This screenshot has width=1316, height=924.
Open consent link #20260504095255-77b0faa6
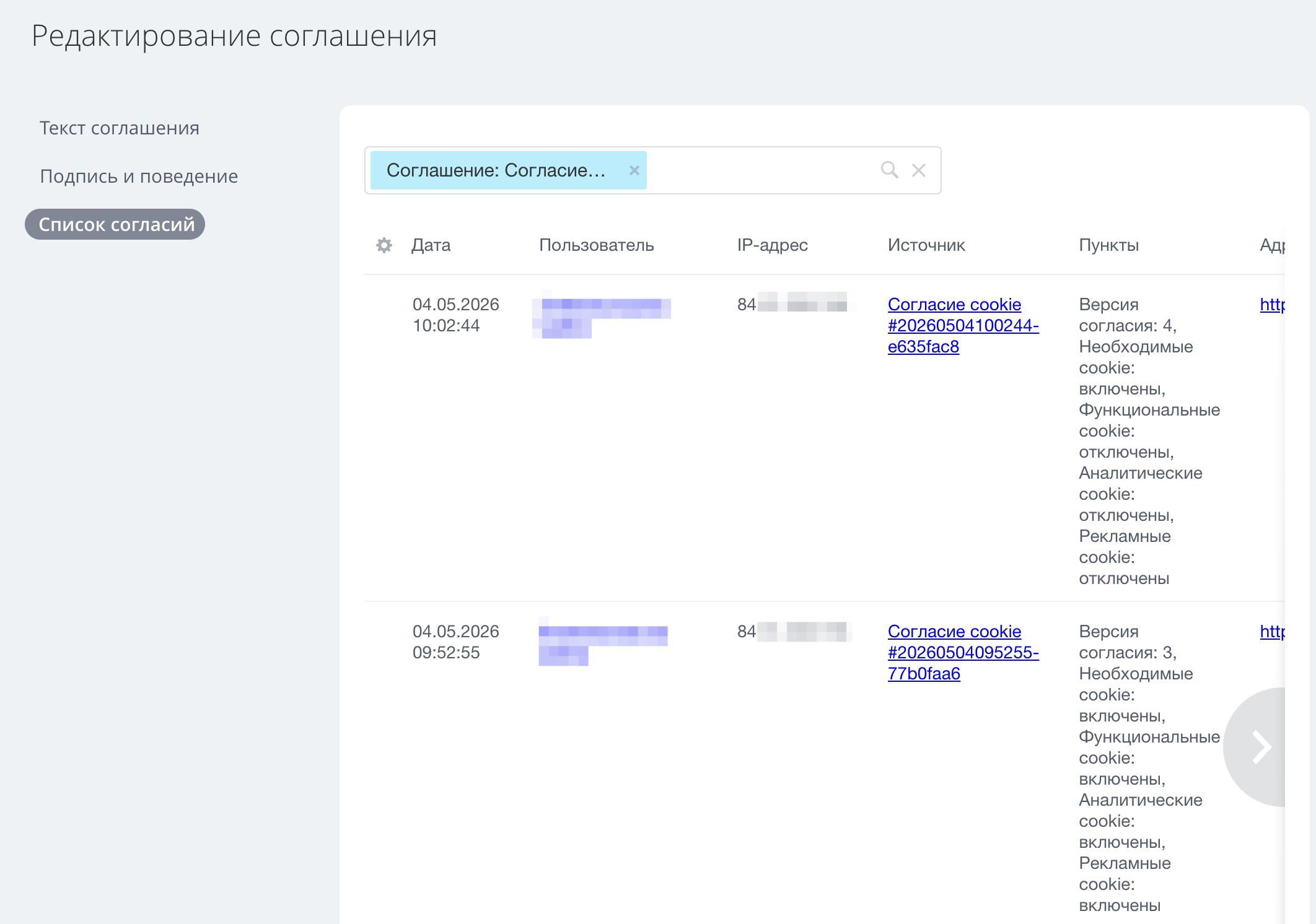pyautogui.click(x=963, y=653)
